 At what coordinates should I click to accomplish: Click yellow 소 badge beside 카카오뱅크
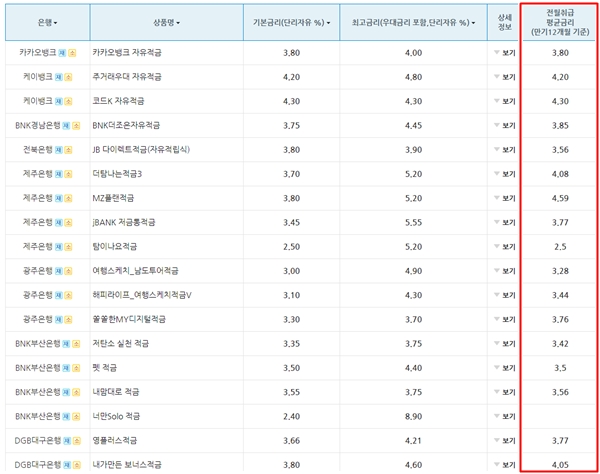pos(72,53)
